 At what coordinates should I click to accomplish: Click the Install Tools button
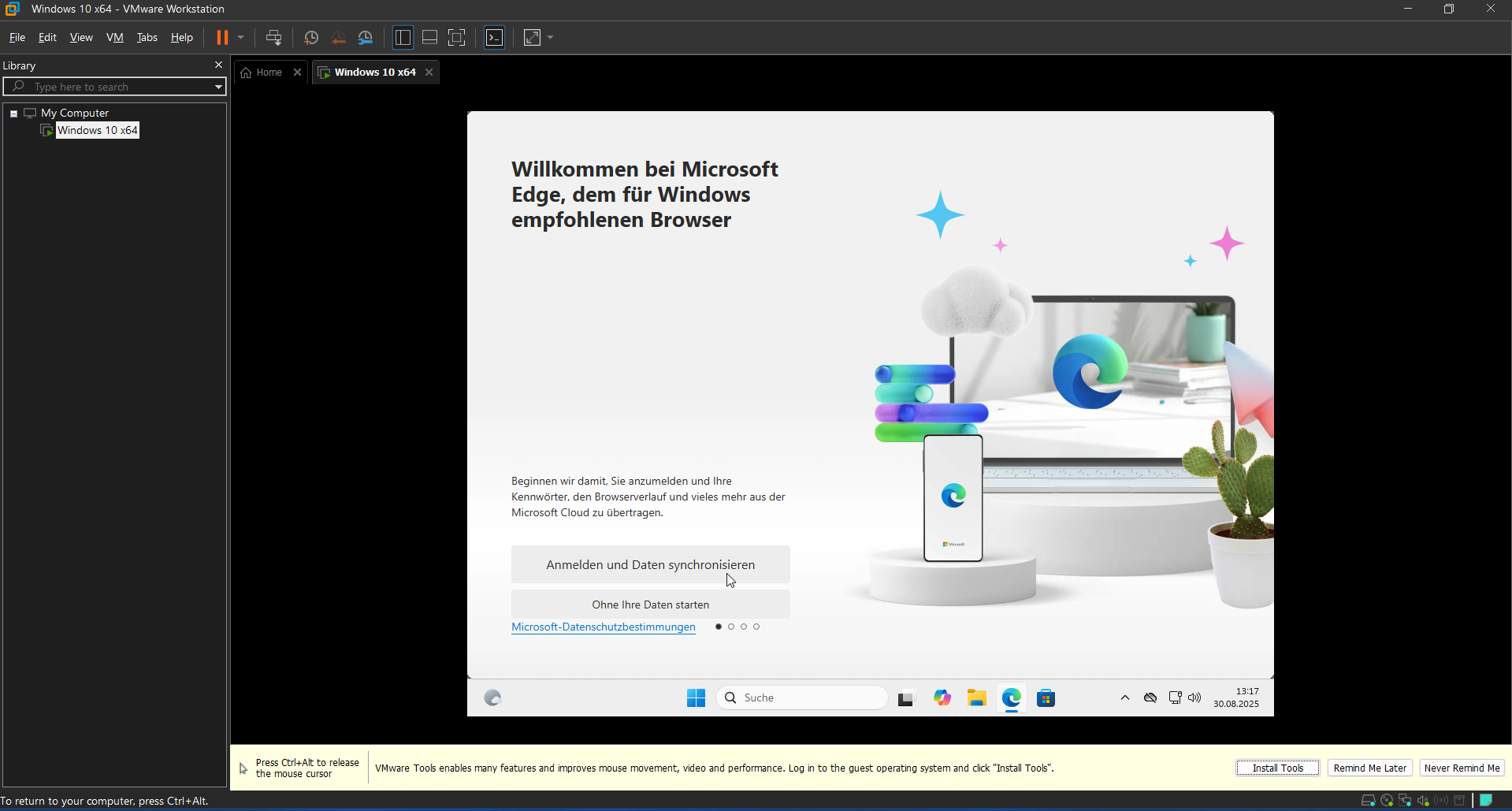[1277, 768]
